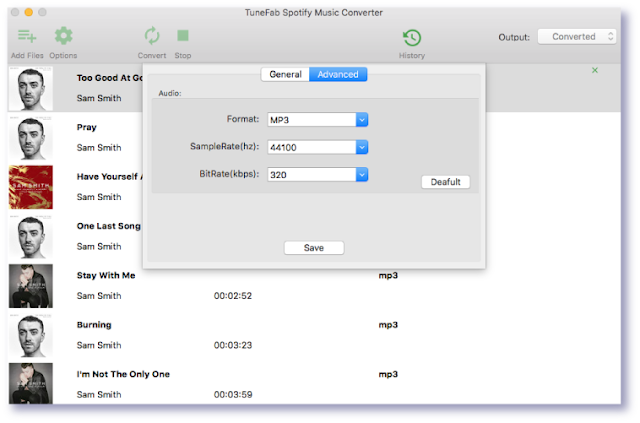The height and width of the screenshot is (423, 640).
Task: Click mp3 label in Stay With Me row
Action: [x=388, y=276]
